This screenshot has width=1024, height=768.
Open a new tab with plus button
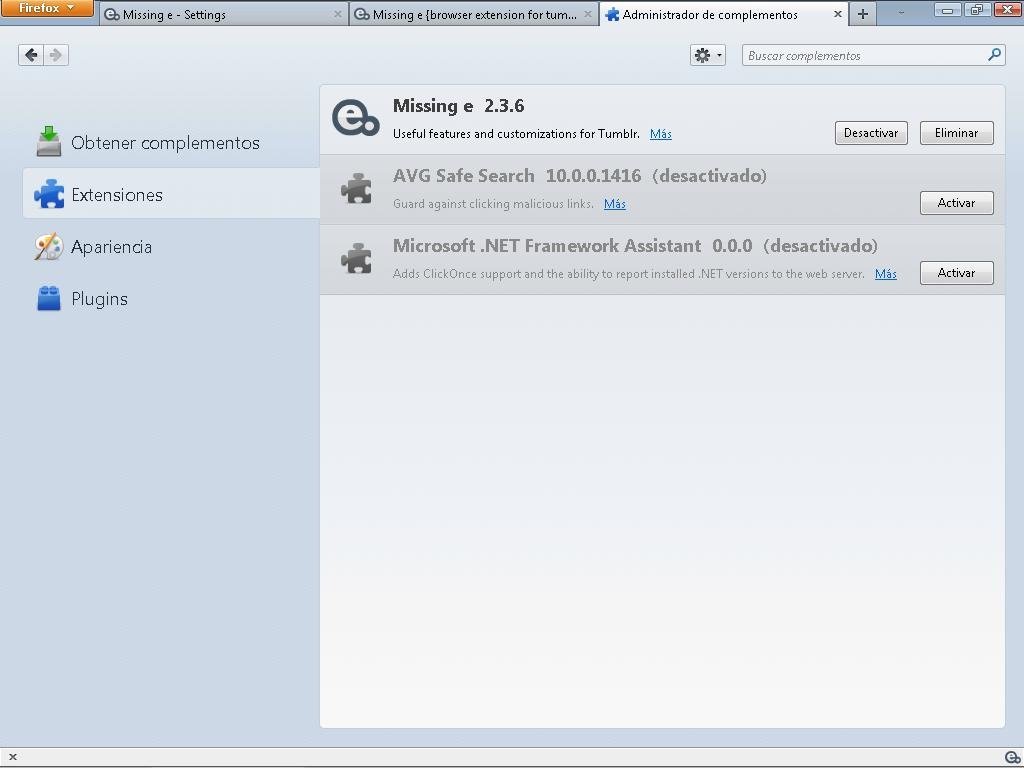(863, 14)
